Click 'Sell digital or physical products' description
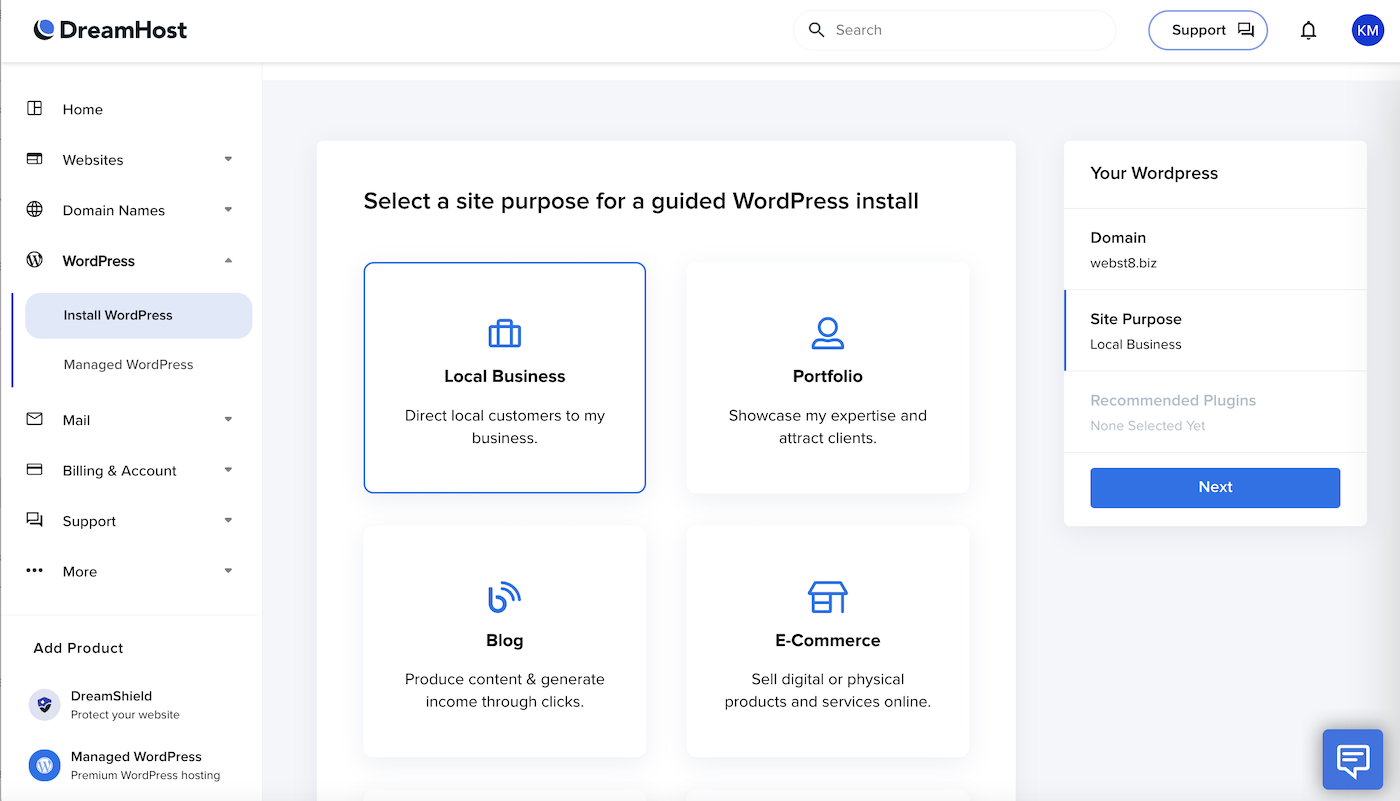 [x=827, y=691]
